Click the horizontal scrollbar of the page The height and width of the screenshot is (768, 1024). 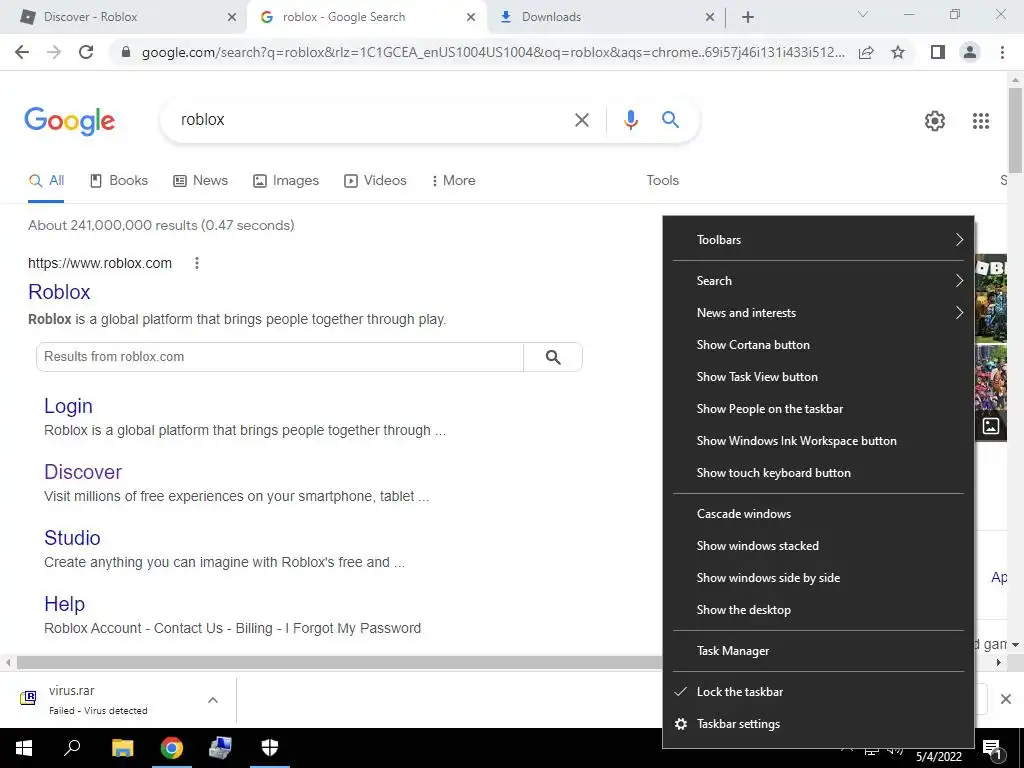click(340, 662)
